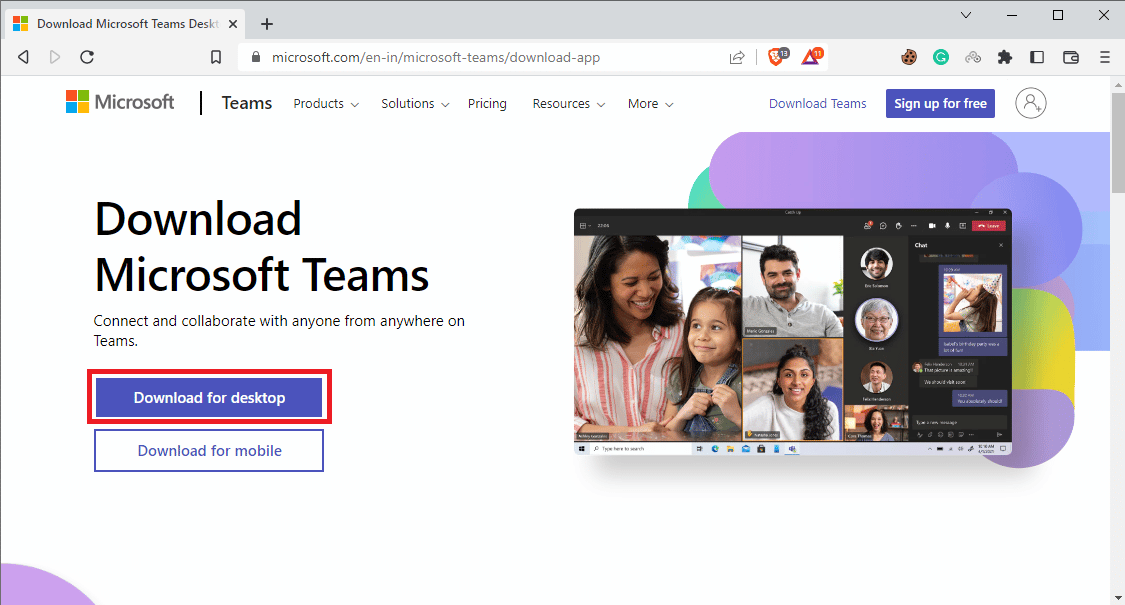Click the scrollbar down arrow
Image resolution: width=1125 pixels, height=605 pixels.
(x=1118, y=598)
